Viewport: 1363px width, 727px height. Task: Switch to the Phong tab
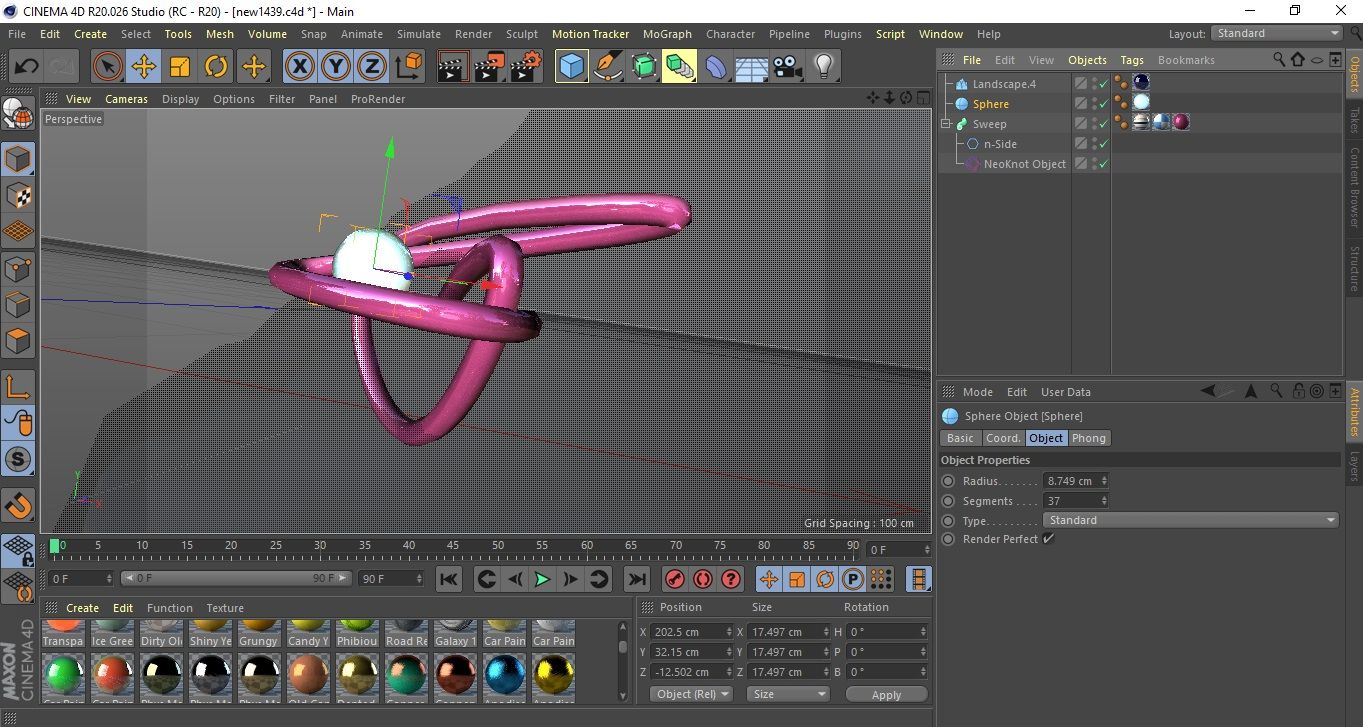[1089, 438]
